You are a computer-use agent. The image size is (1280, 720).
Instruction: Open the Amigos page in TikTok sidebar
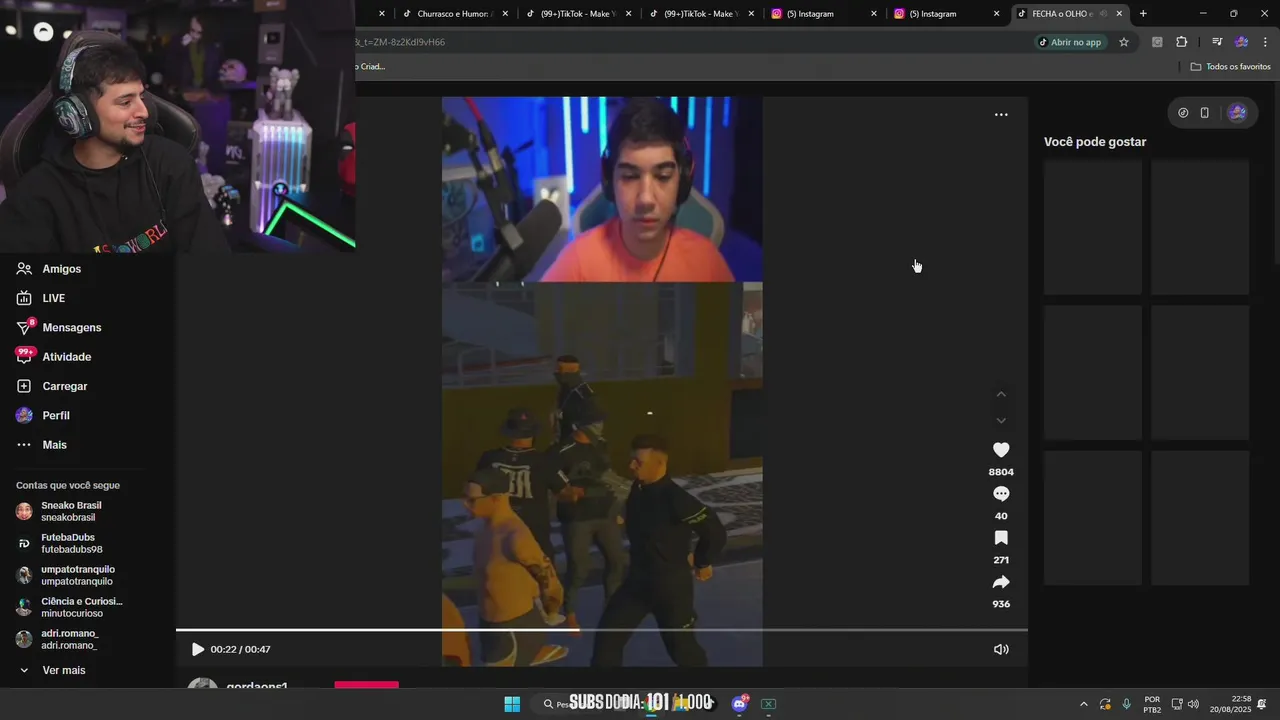(62, 269)
